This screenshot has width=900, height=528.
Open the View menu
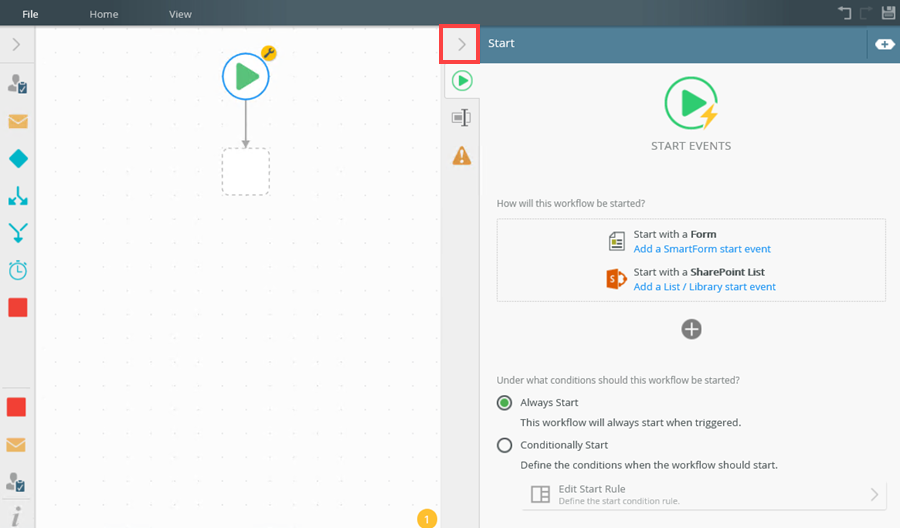tap(180, 14)
